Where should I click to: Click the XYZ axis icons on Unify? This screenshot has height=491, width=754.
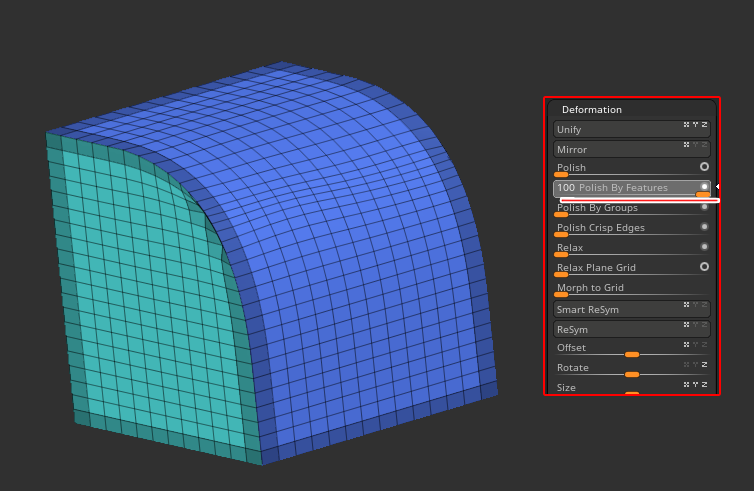tap(695, 125)
